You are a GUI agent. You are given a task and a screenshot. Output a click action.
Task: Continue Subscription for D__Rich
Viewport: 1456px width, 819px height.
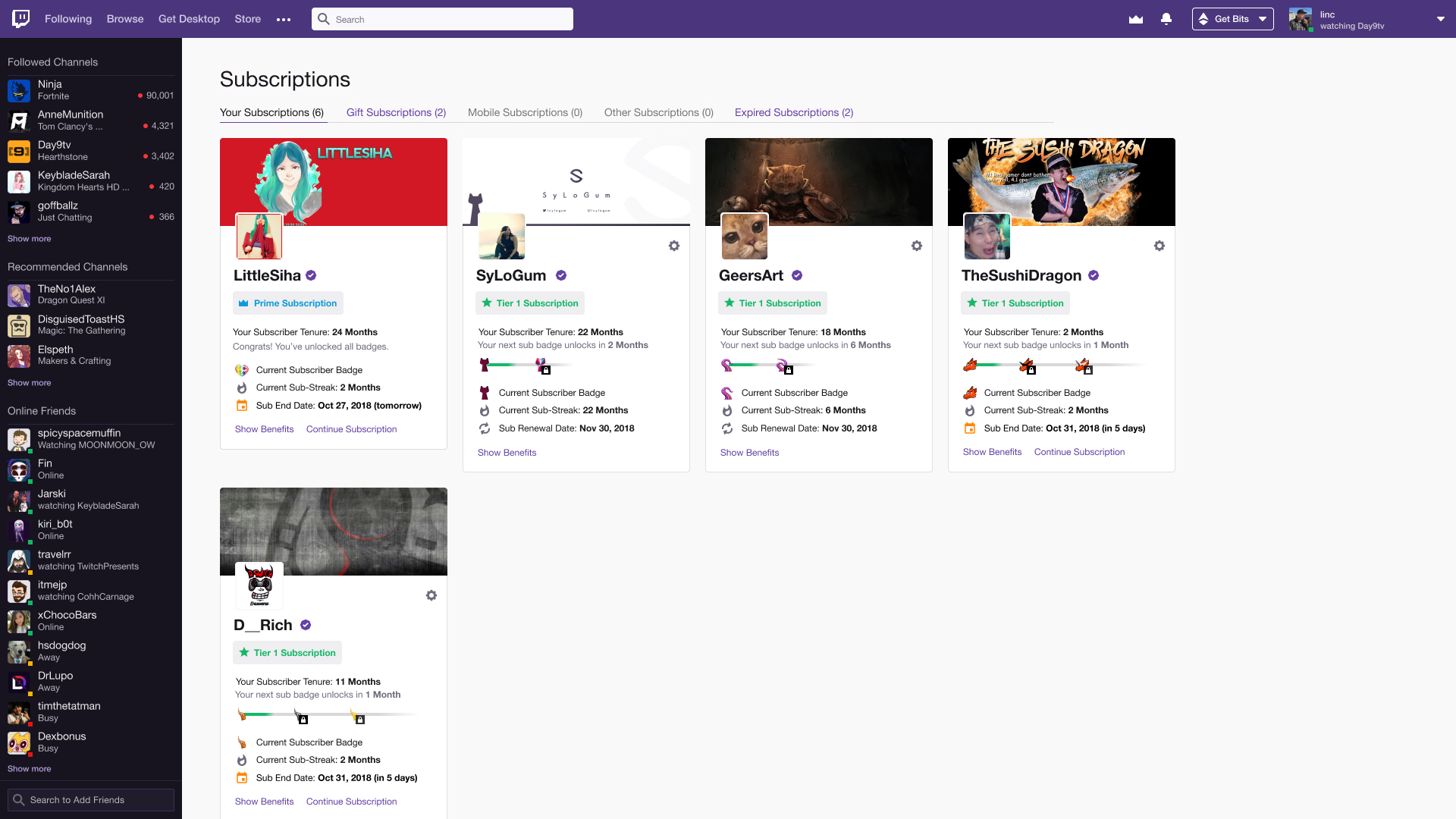(351, 802)
